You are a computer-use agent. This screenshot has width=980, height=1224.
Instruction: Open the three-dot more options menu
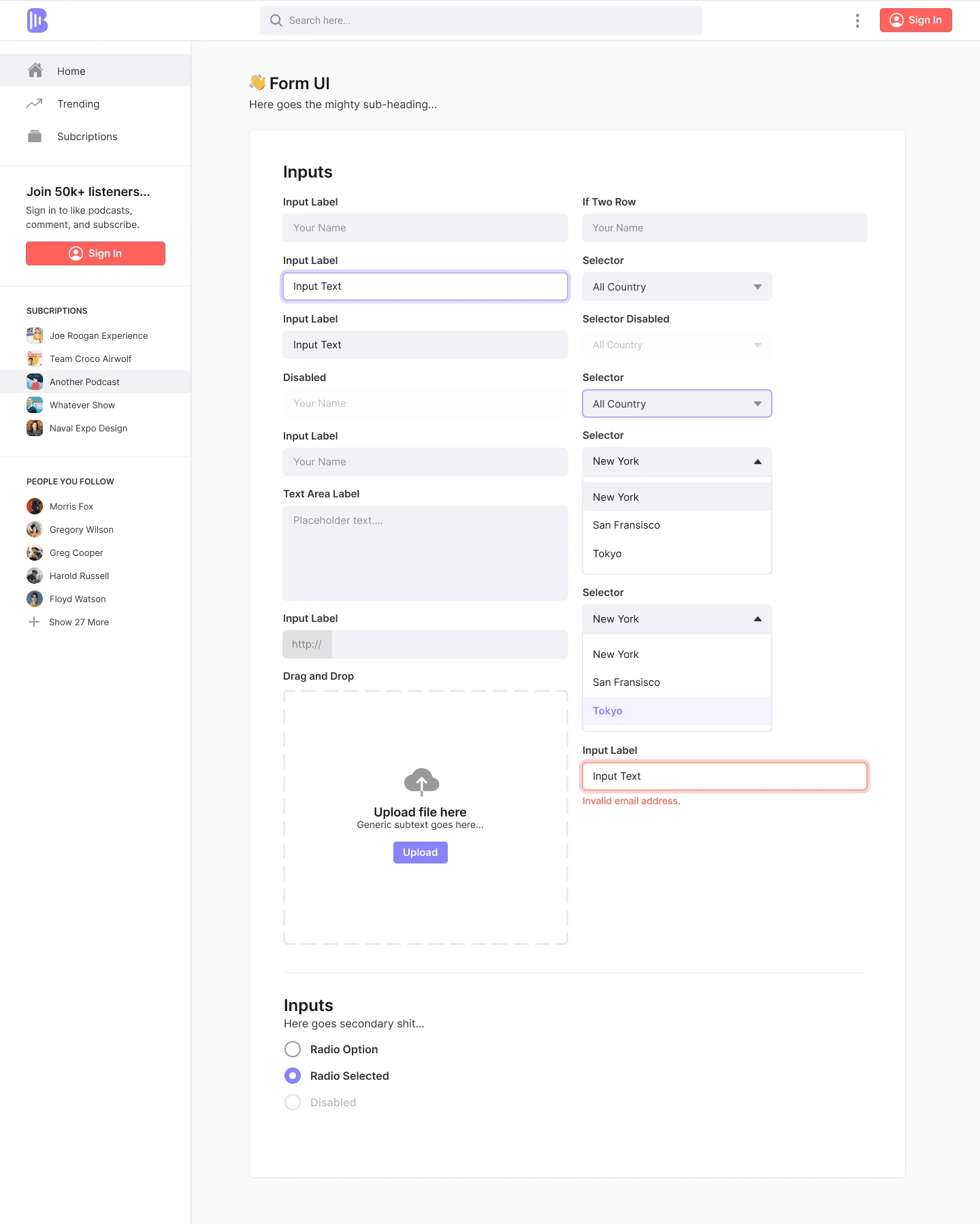(857, 20)
